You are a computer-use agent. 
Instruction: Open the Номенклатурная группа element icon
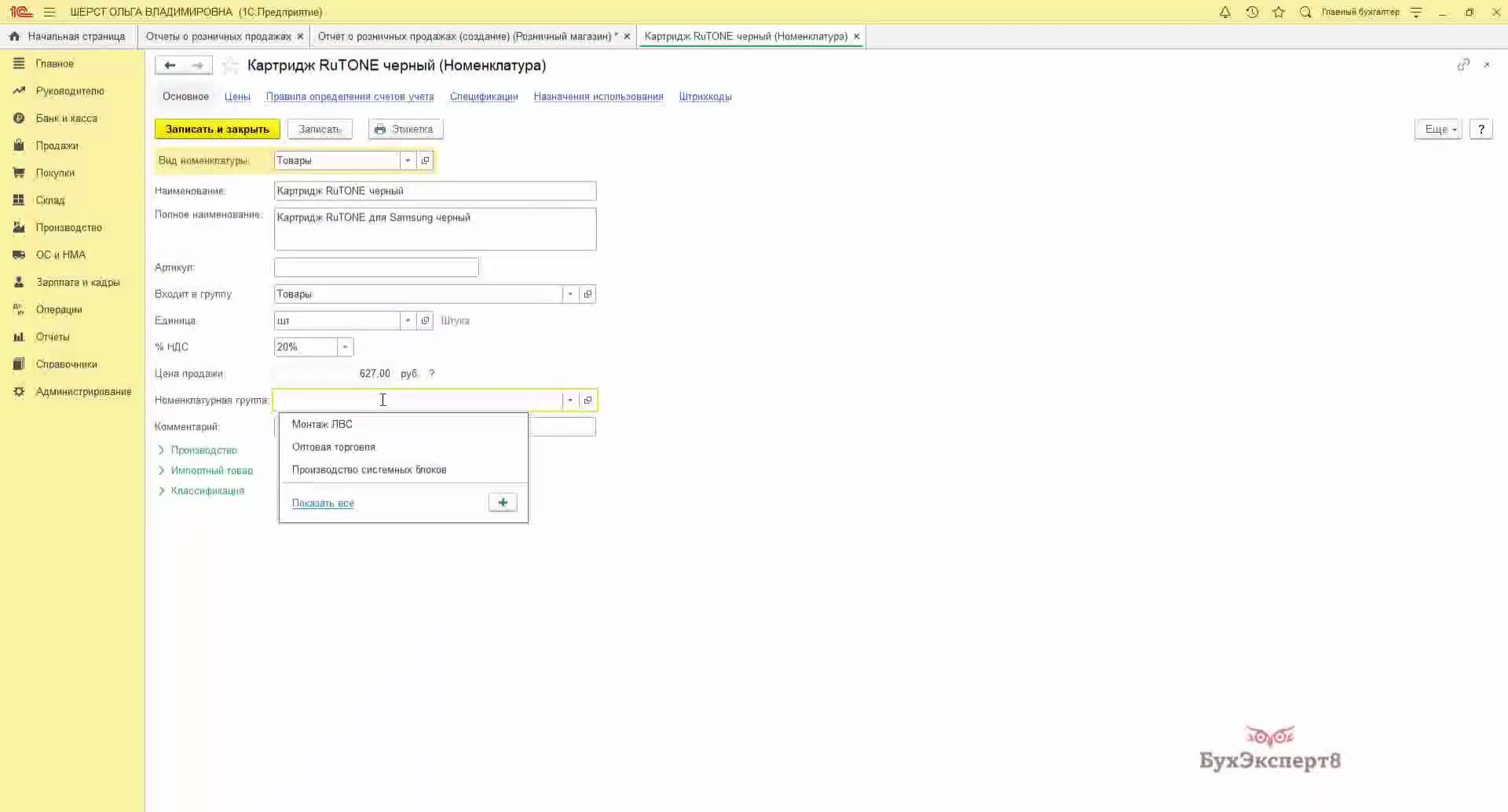point(587,400)
